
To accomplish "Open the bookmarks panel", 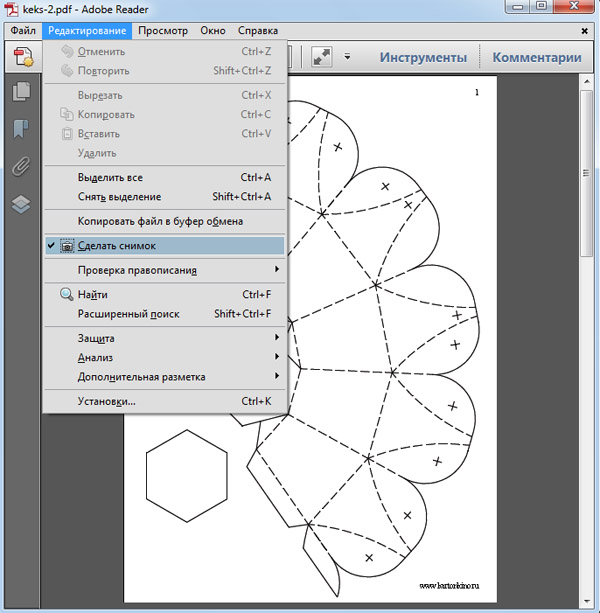I will point(20,129).
